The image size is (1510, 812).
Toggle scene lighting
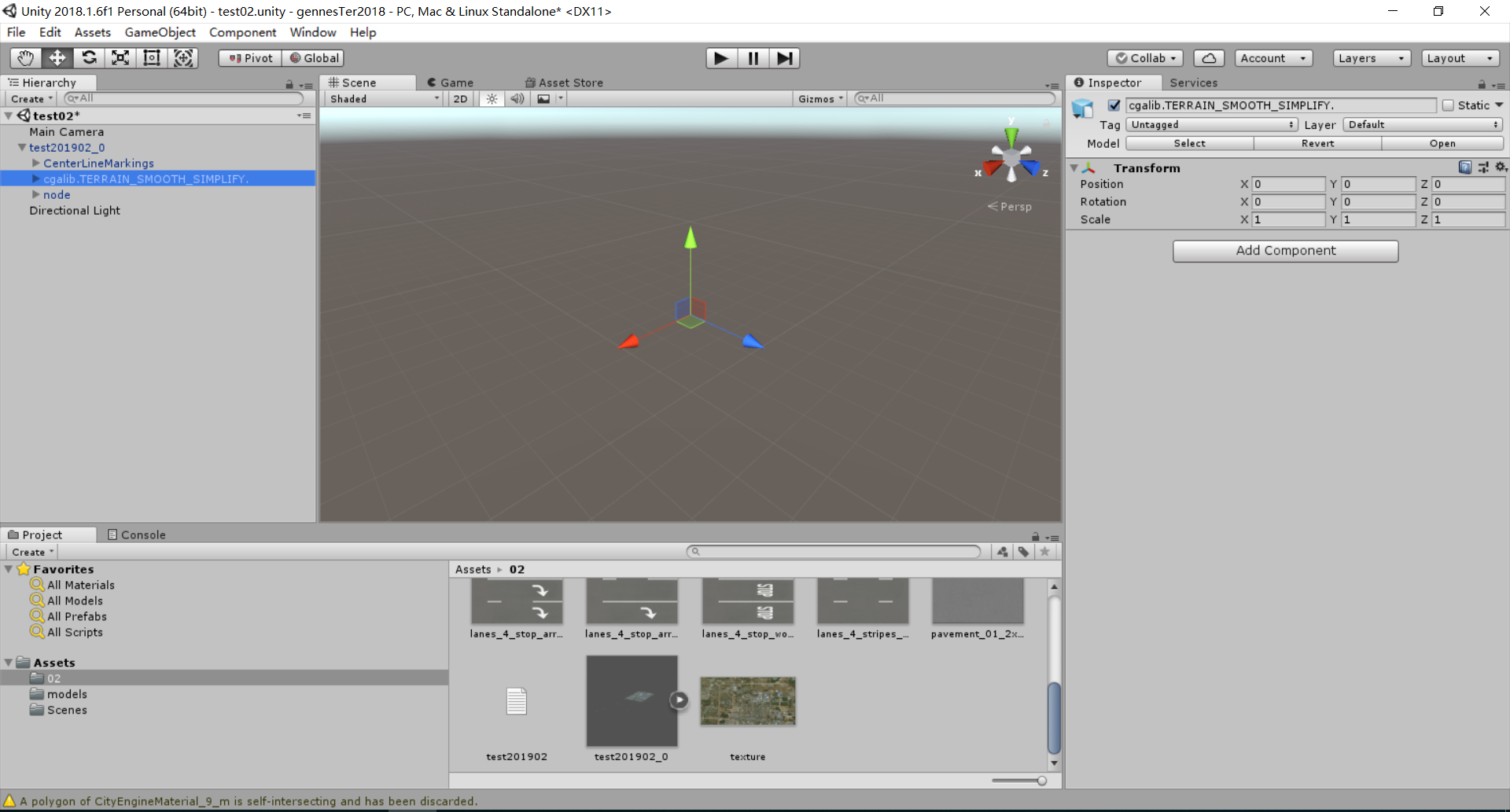(x=492, y=99)
